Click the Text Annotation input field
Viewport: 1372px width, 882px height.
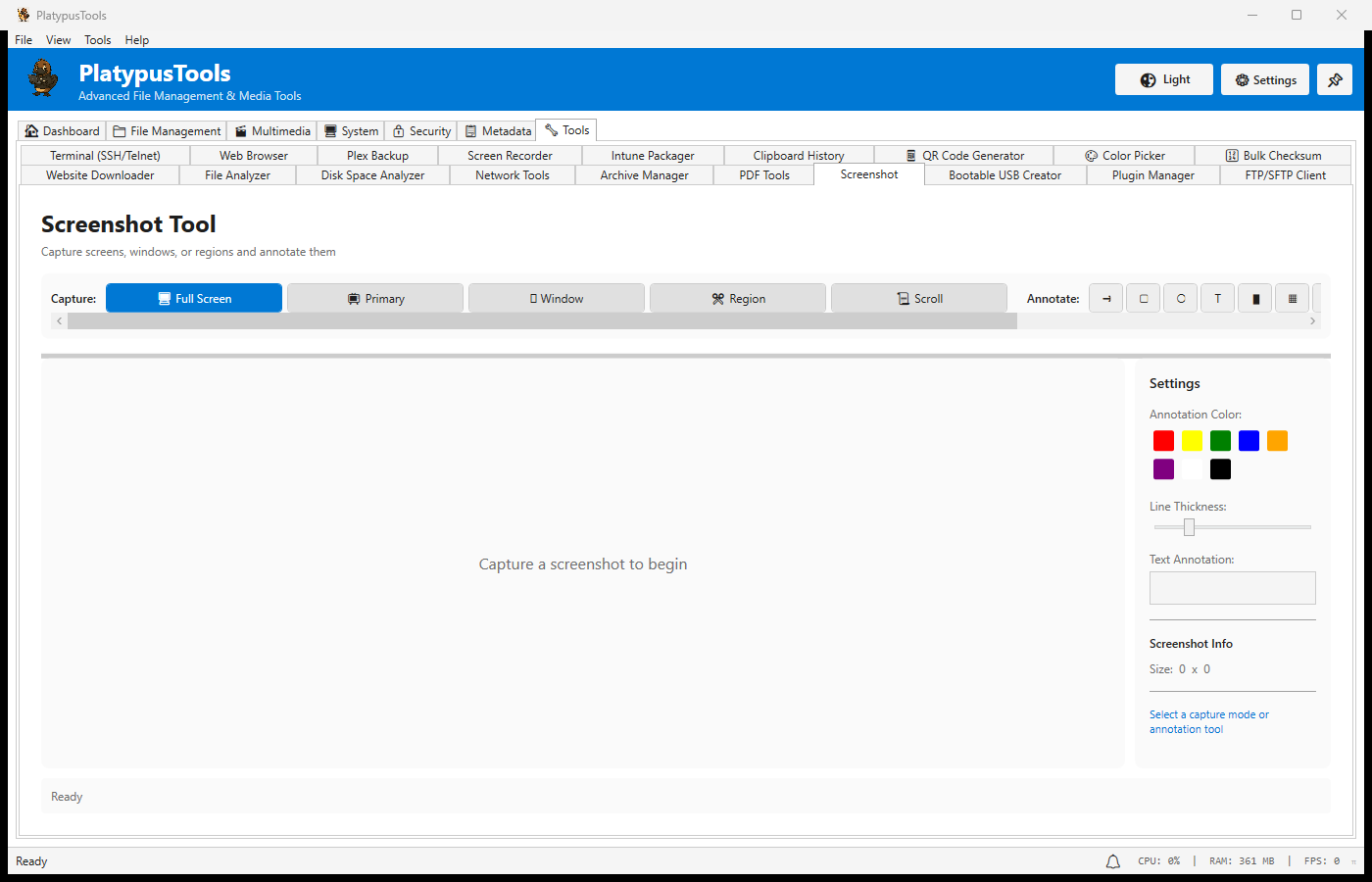(x=1232, y=587)
